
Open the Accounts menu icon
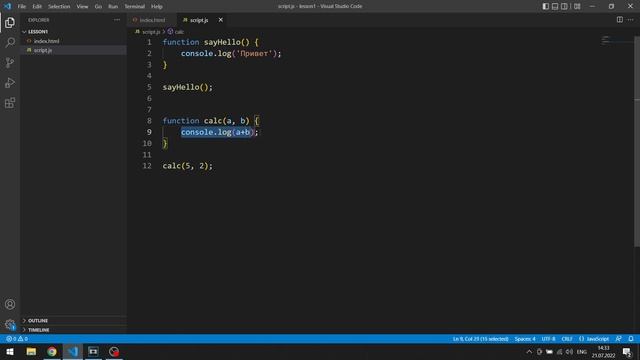[10, 304]
